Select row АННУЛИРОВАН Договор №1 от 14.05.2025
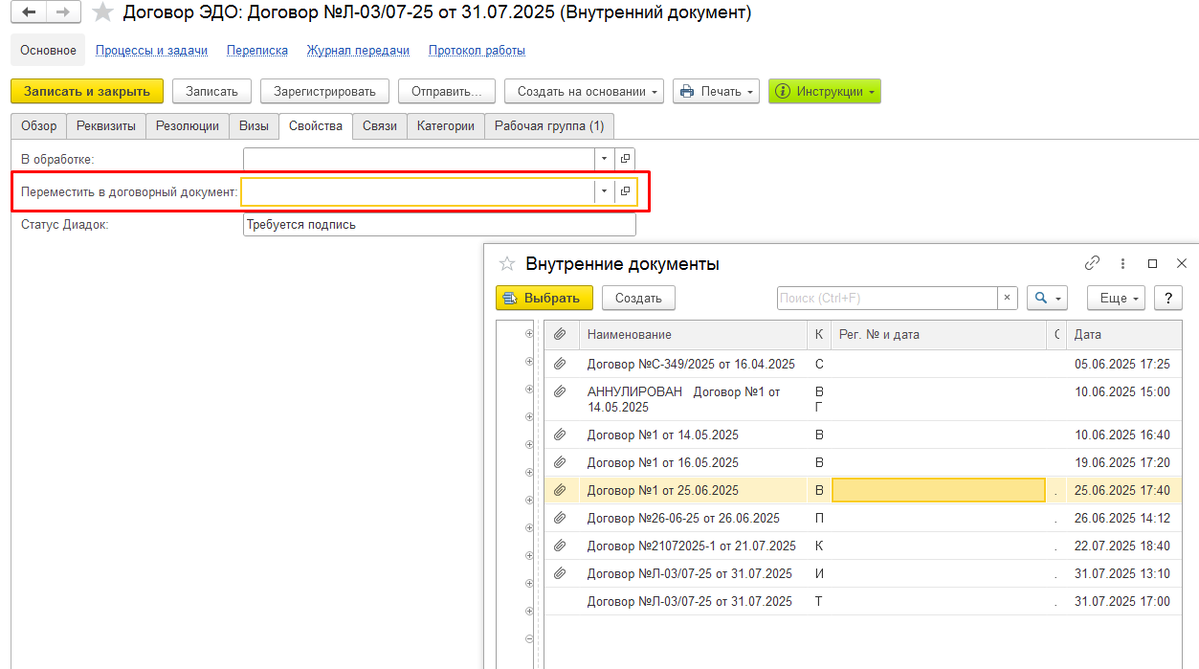The width and height of the screenshot is (1199, 669). tap(863, 399)
